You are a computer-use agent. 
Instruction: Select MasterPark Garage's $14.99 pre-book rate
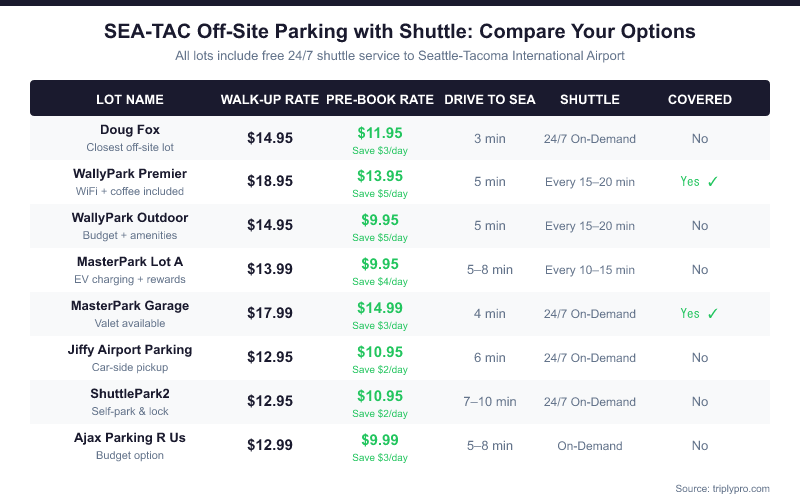(x=380, y=309)
